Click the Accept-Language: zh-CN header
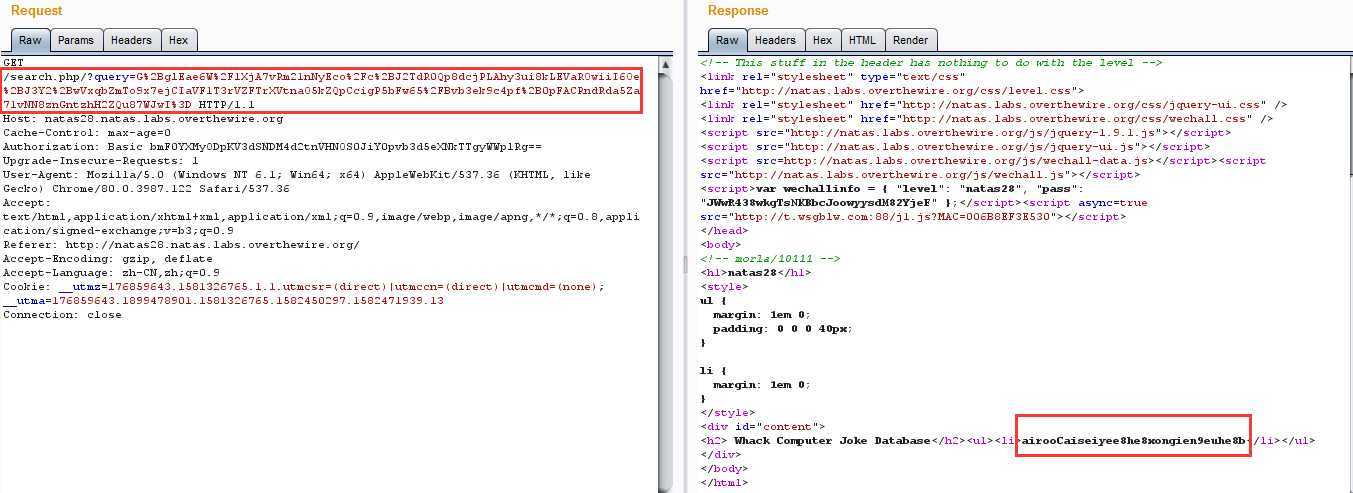 click(x=111, y=272)
